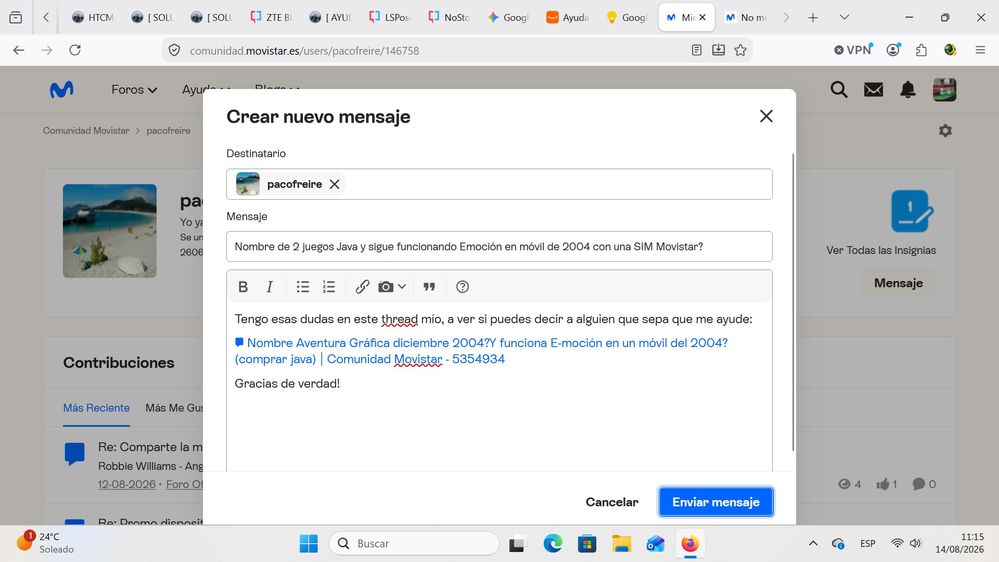The height and width of the screenshot is (562, 999).
Task: Click the pacofreire profile photo
Action: pos(110,231)
